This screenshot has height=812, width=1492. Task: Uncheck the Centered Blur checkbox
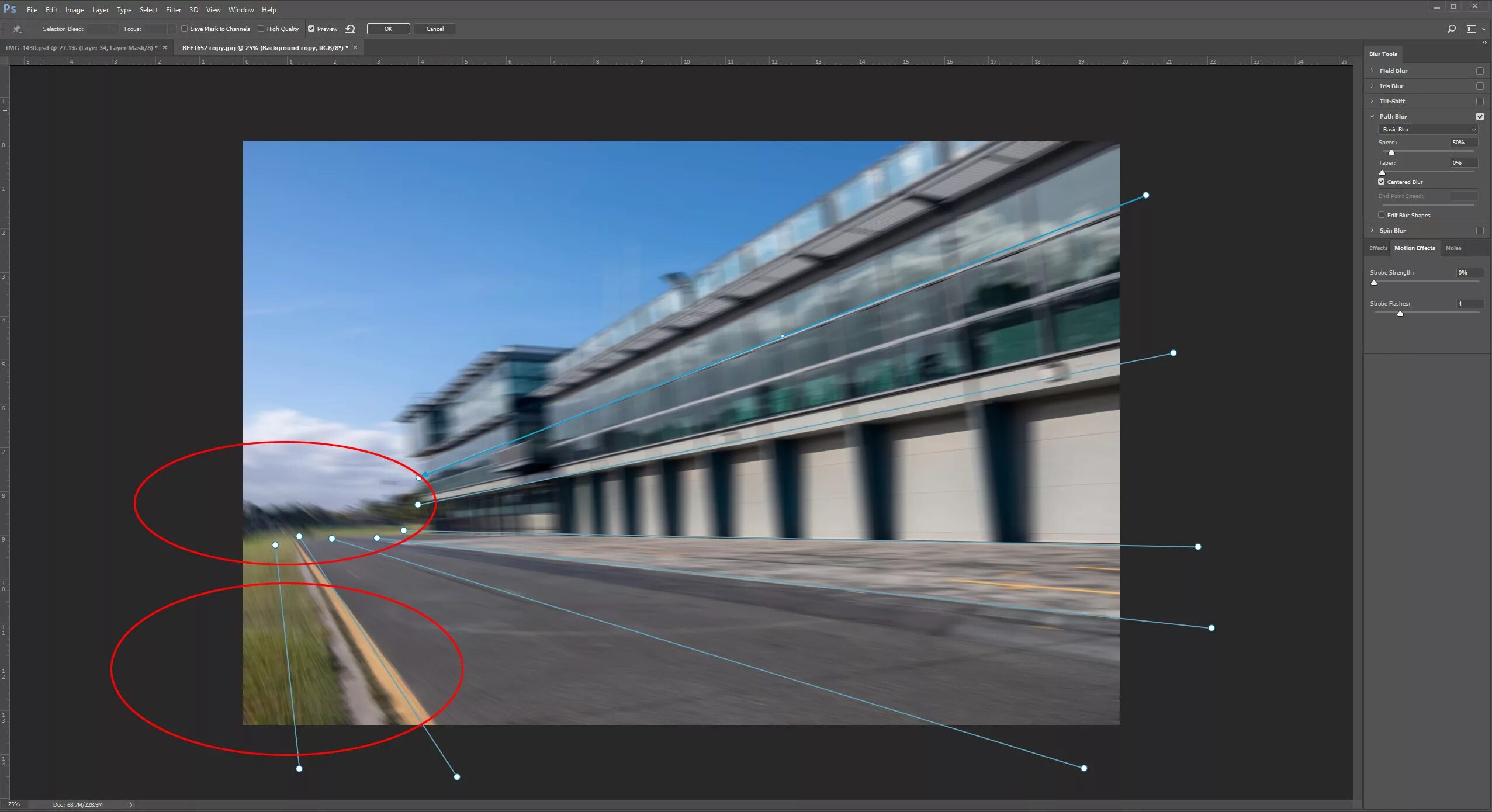tap(1382, 182)
